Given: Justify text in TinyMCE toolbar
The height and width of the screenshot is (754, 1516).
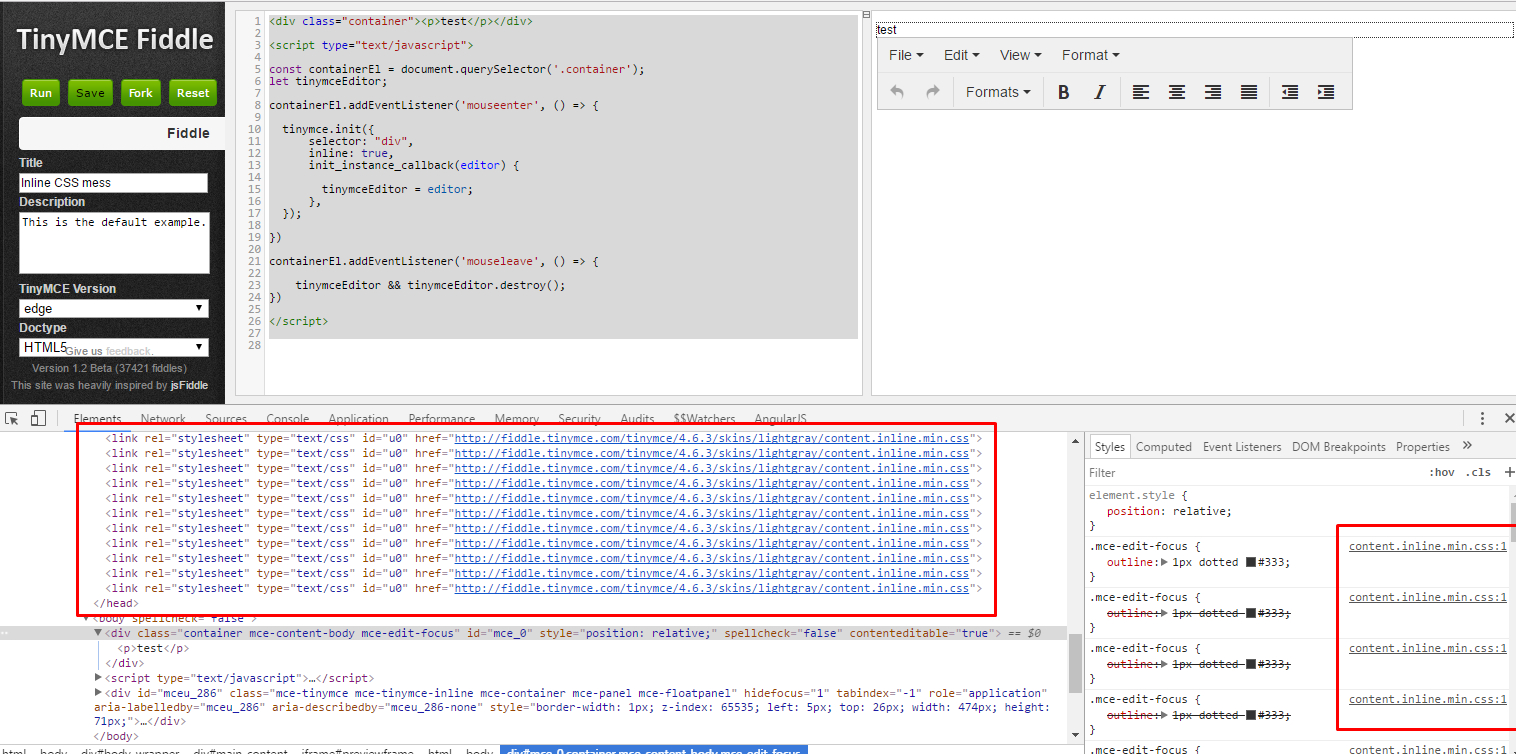Looking at the screenshot, I should coord(1249,92).
